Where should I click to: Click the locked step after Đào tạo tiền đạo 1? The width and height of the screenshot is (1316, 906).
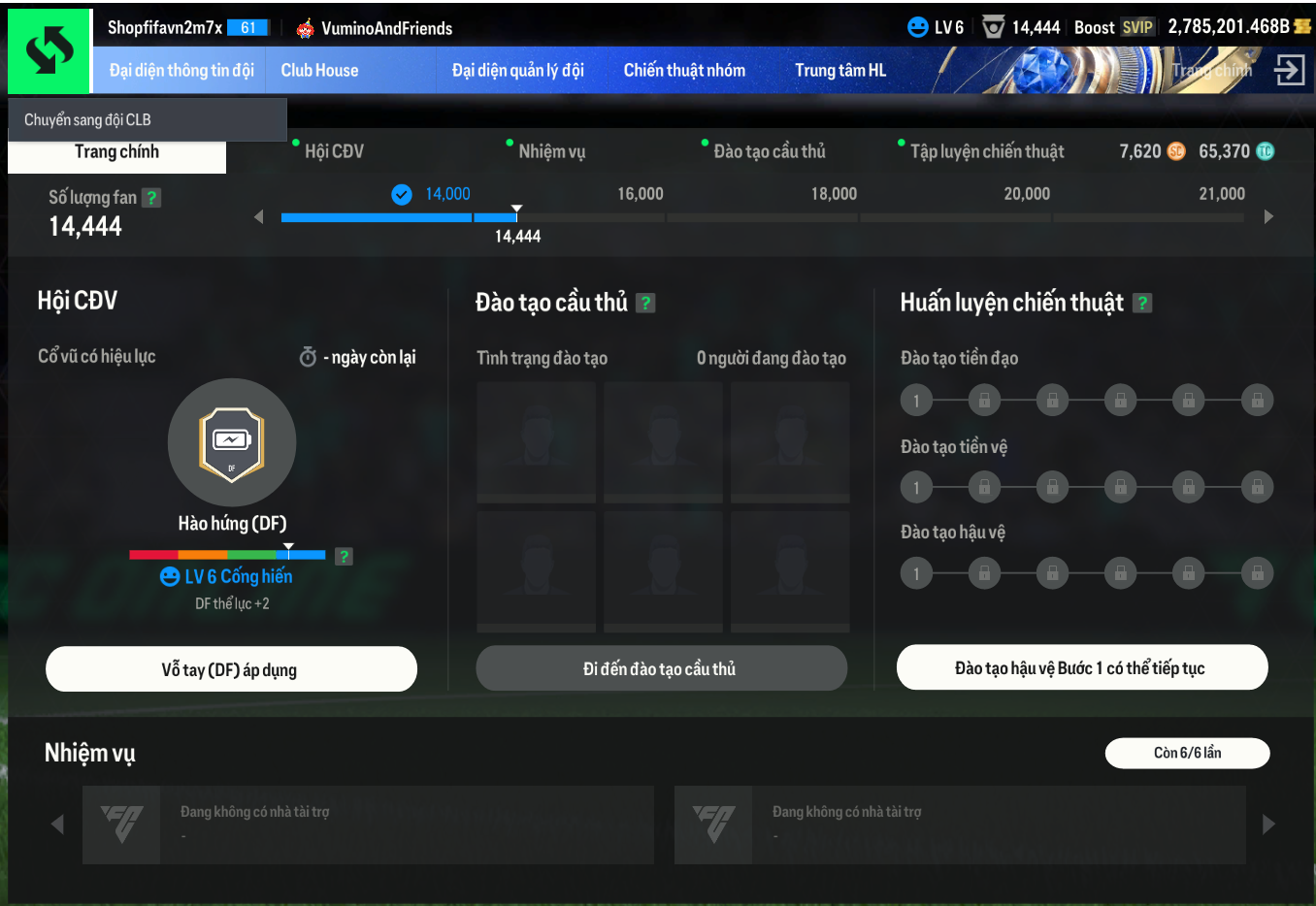[x=984, y=400]
